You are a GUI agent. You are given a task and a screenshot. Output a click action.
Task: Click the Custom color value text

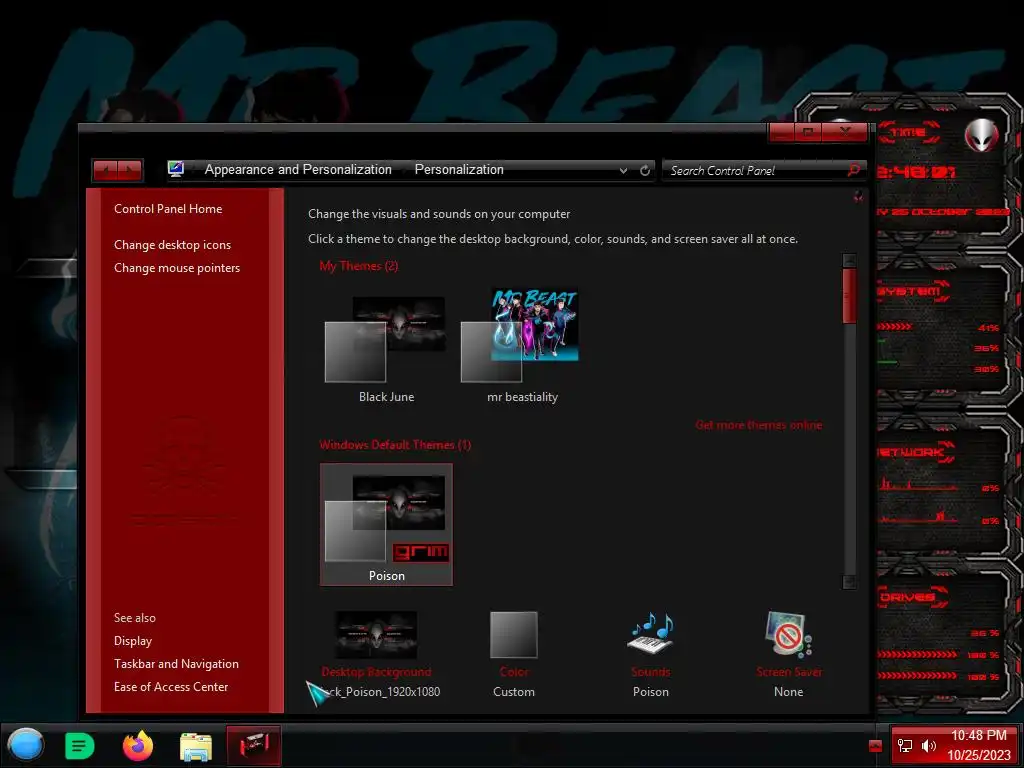click(514, 692)
